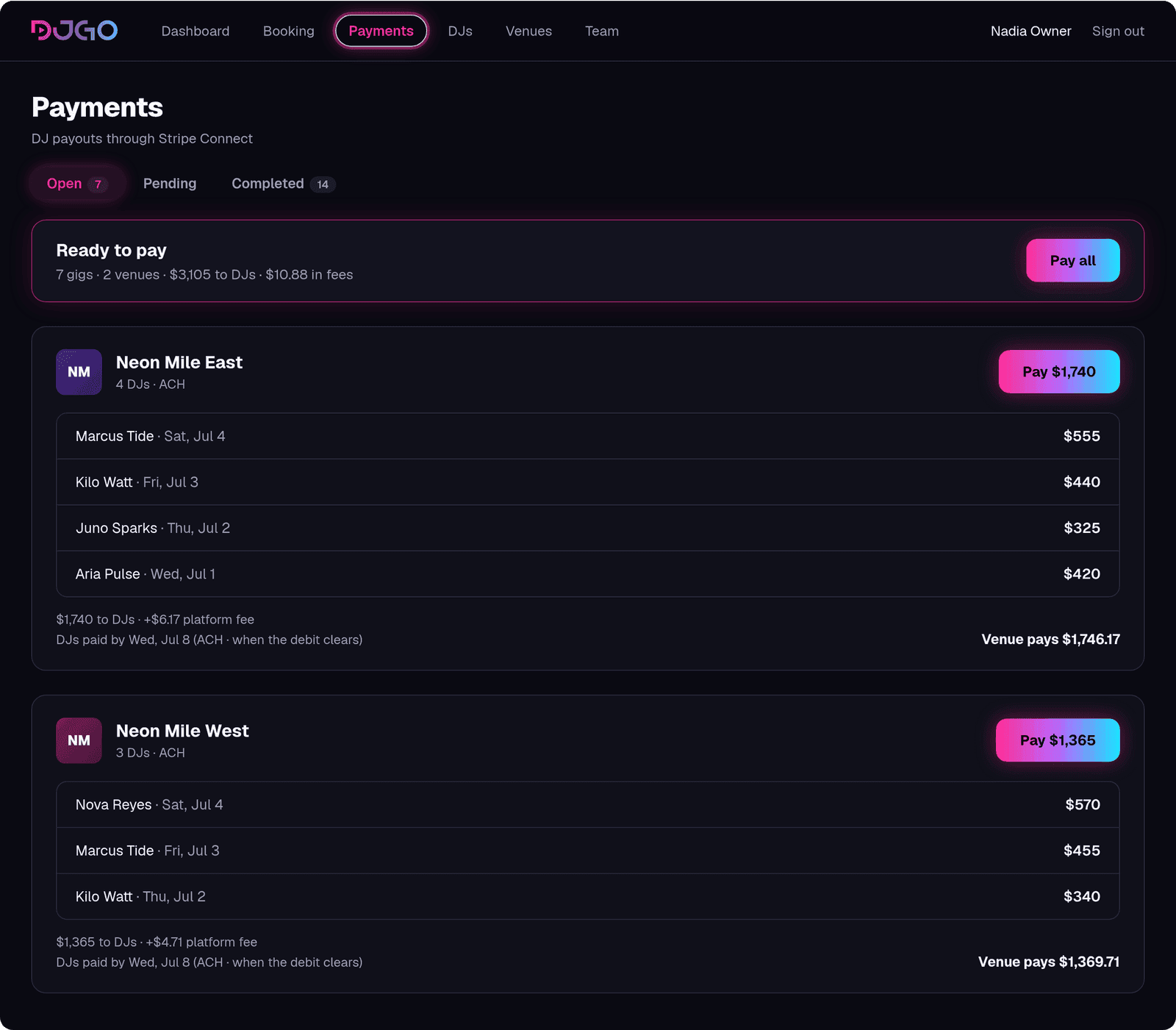1176x1030 pixels.
Task: Switch to the Pending tab
Action: [170, 184]
